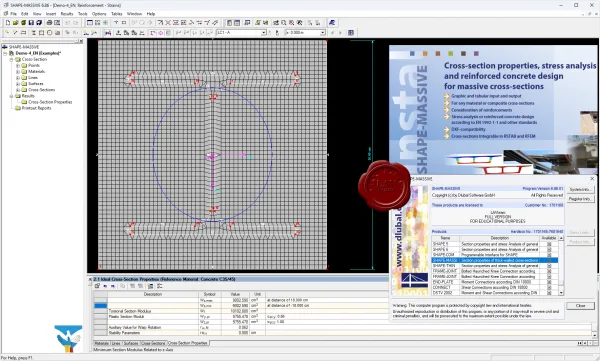Go to previous table blue left arrow

[105, 286]
